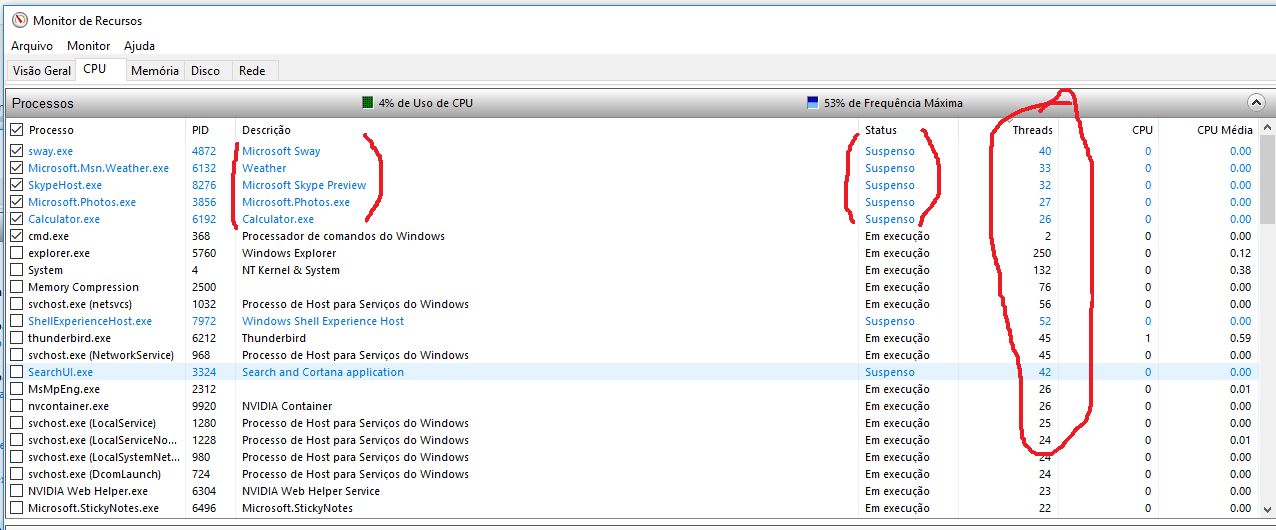The width and height of the screenshot is (1276, 530).
Task: Click the scrollbar up arrow in process list
Action: [1266, 129]
